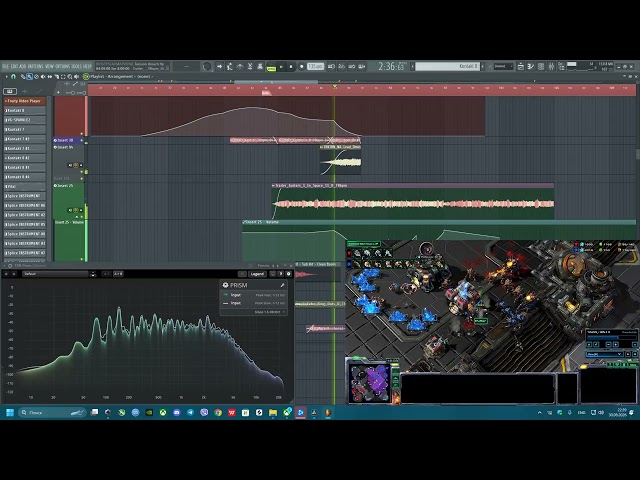Click the Trailer guitars audio clip title
The height and width of the screenshot is (480, 640).
[311, 185]
